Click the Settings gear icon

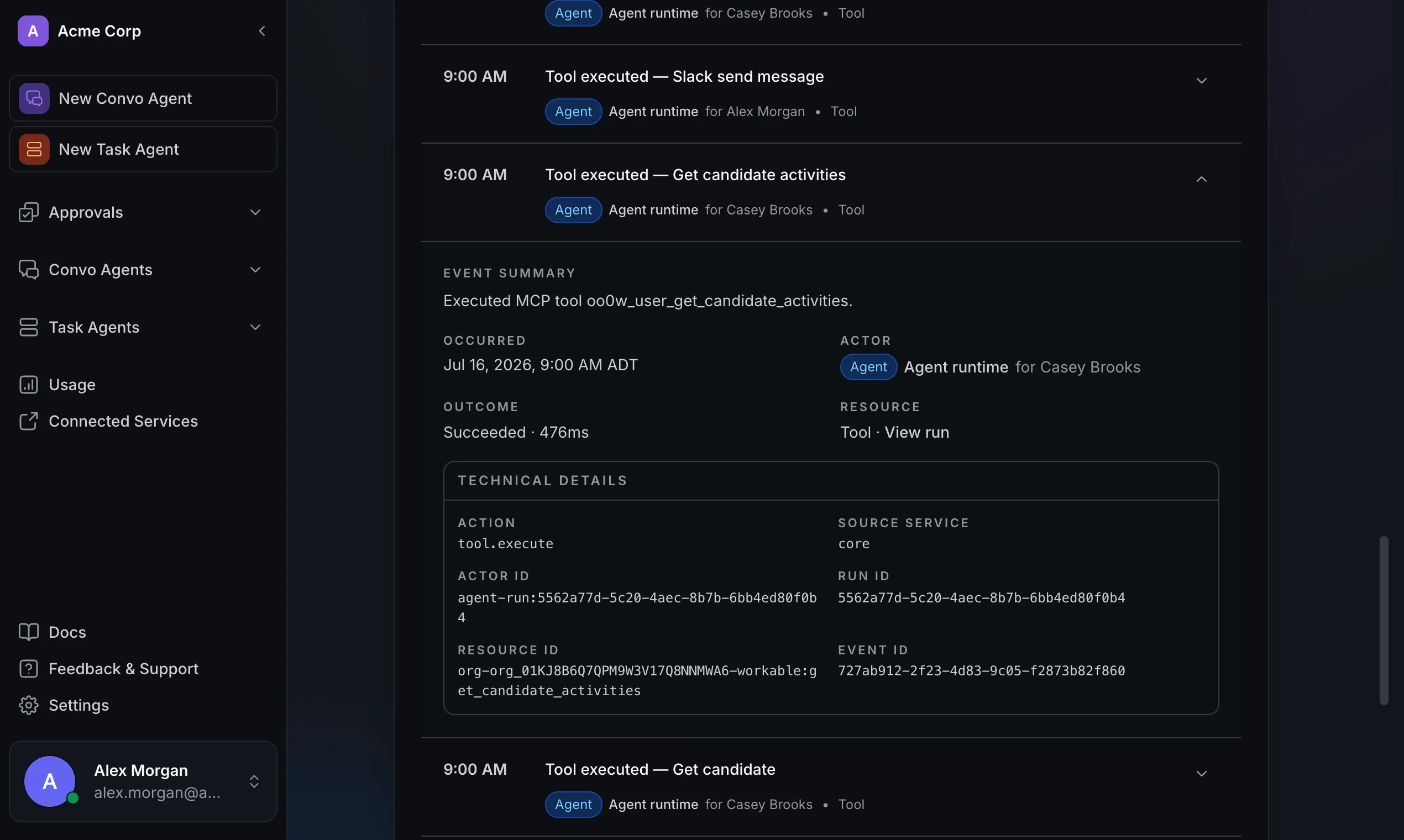tap(28, 705)
